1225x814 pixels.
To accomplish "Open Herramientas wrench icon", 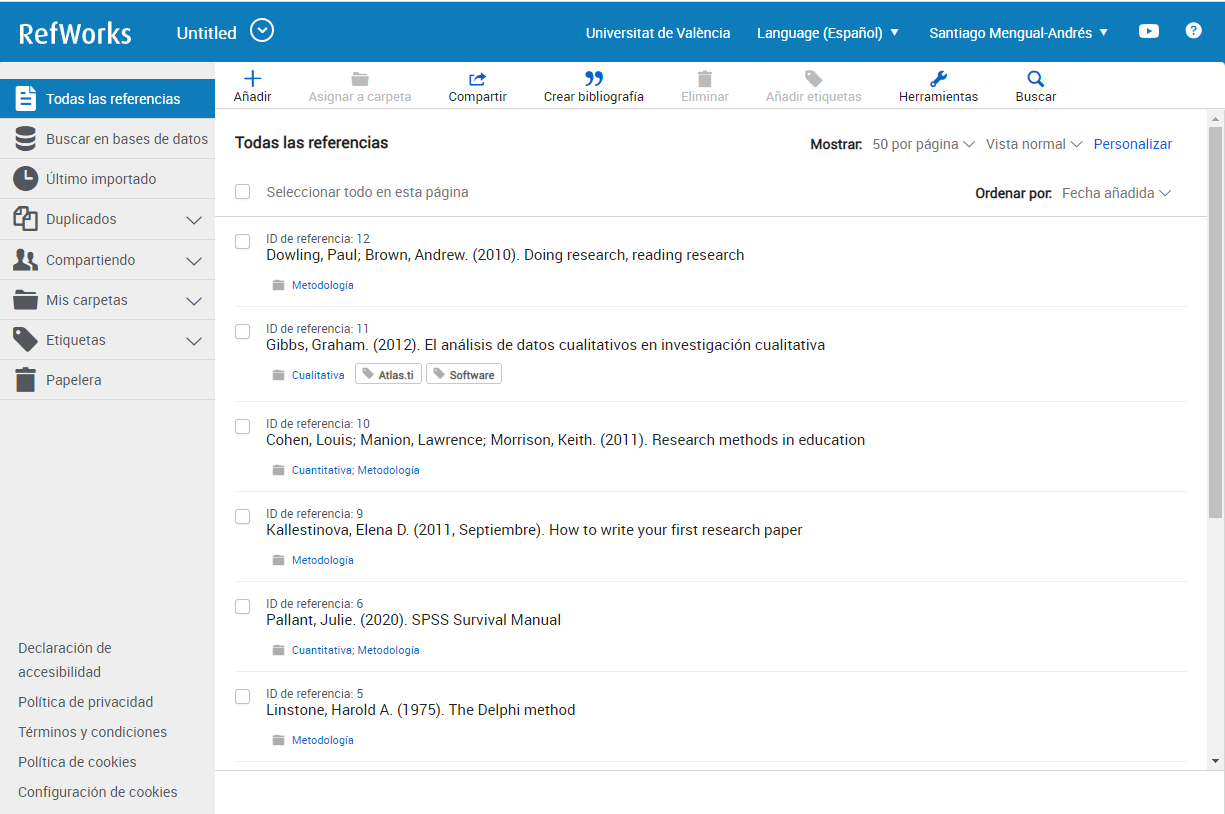I will pos(938,79).
